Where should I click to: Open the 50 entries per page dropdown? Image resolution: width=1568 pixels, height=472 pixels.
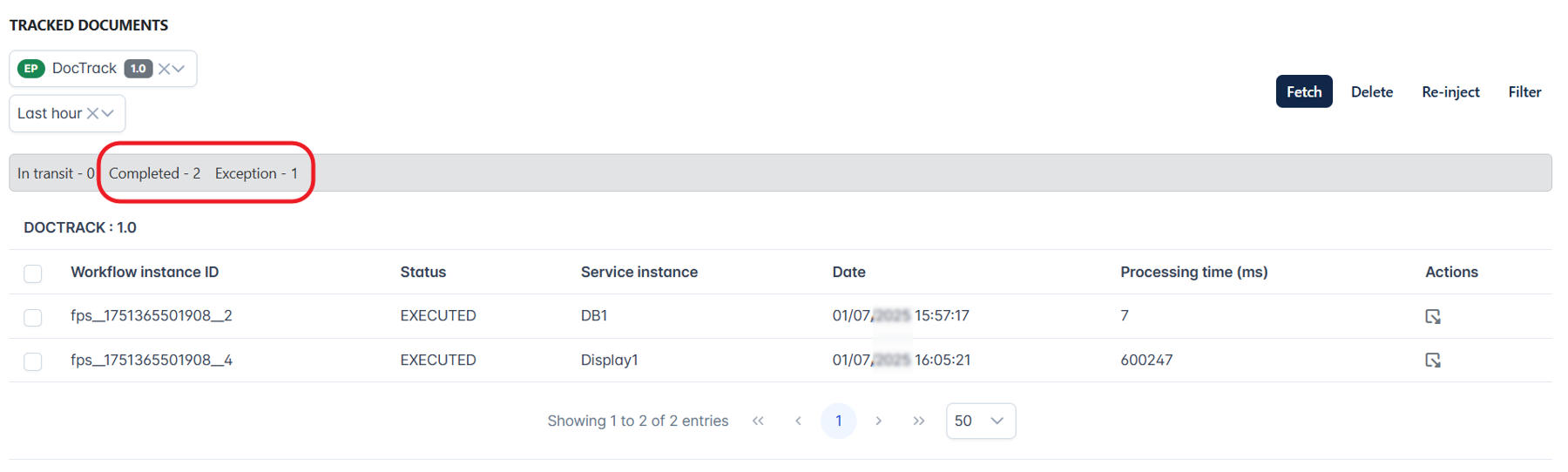[981, 421]
